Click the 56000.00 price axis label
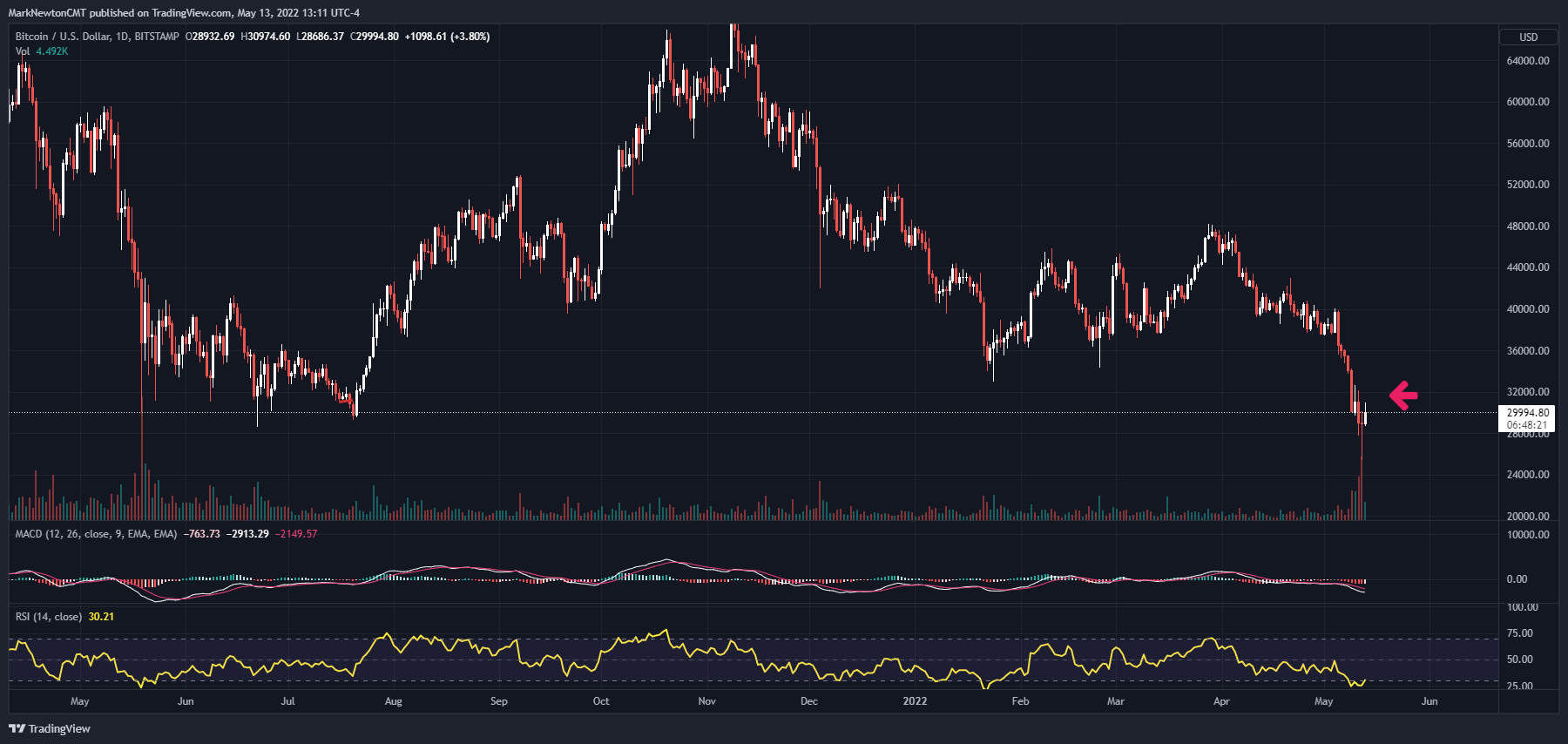This screenshot has width=1568, height=744. point(1528,144)
